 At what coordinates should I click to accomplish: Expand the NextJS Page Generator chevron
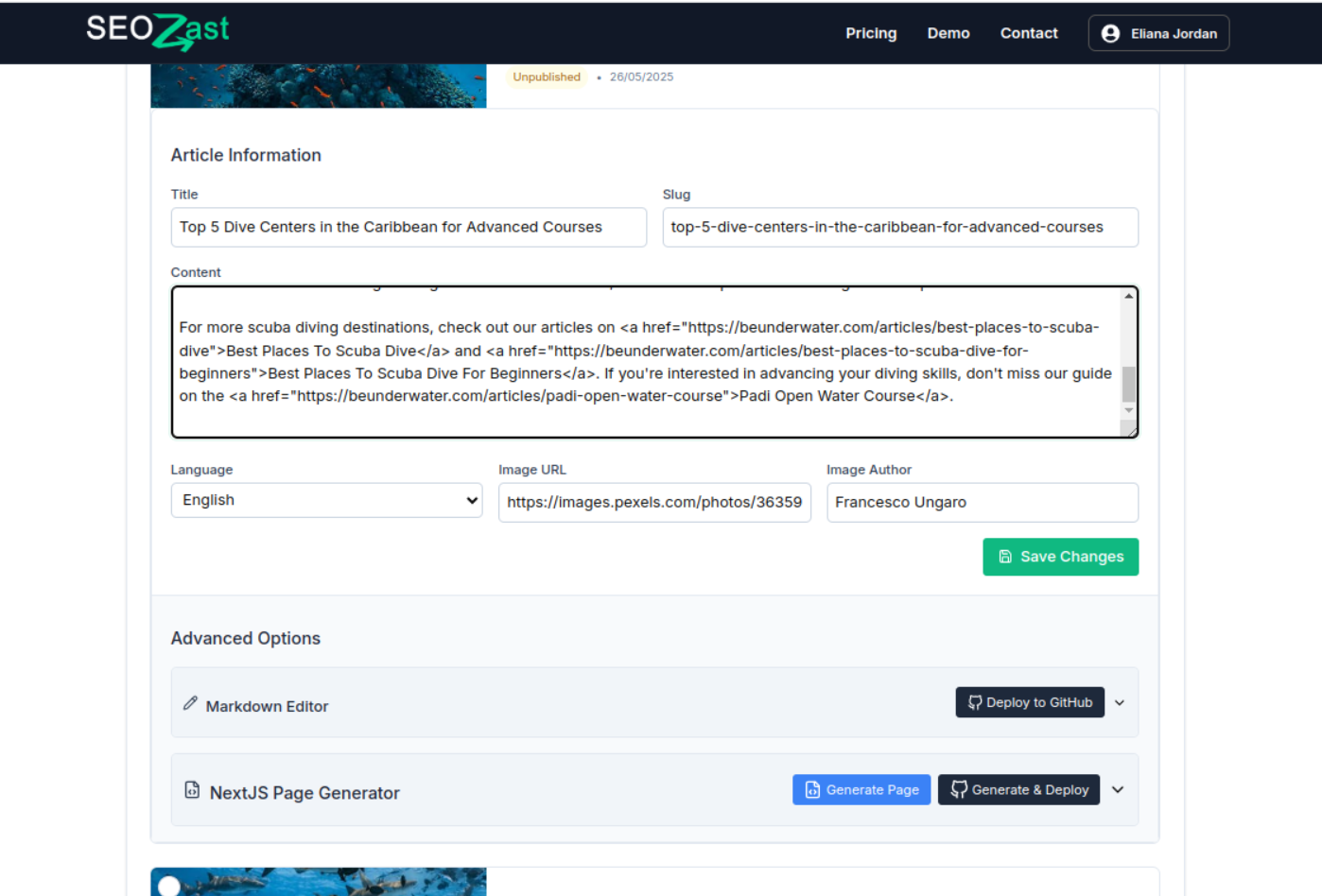coord(1118,789)
